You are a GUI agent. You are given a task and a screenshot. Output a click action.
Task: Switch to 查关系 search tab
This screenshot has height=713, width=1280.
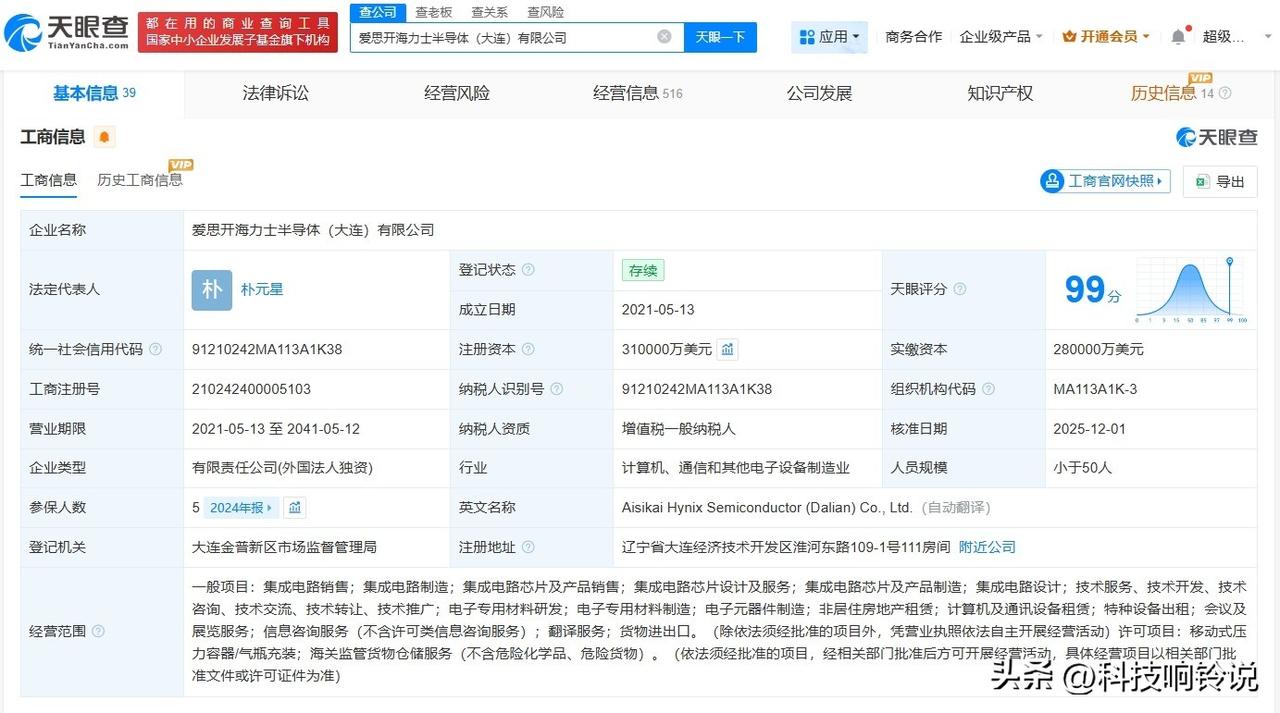point(490,12)
